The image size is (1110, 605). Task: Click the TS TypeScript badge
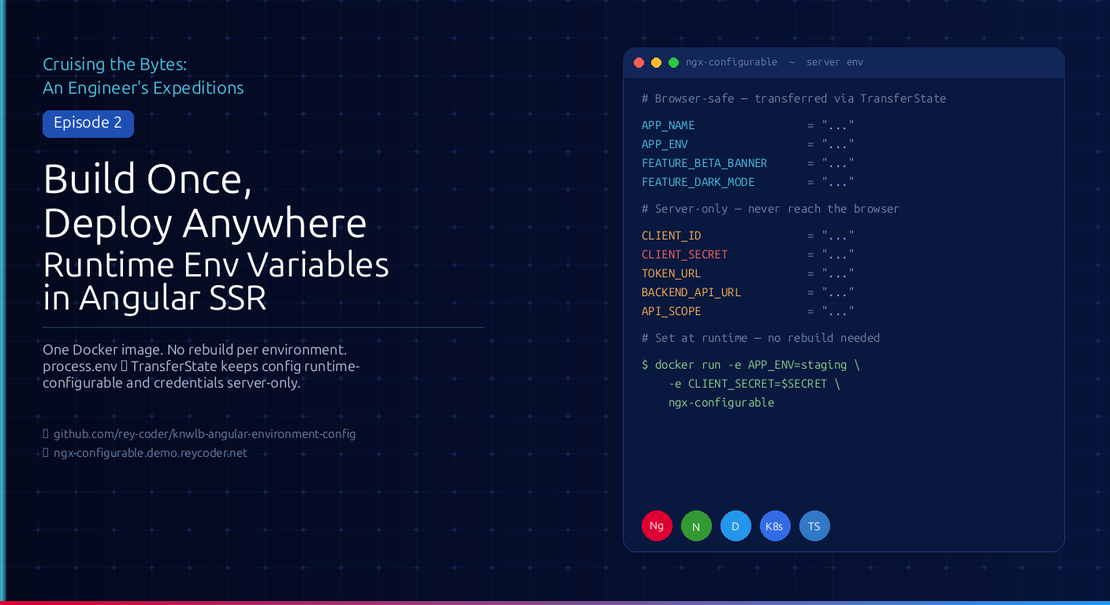814,526
